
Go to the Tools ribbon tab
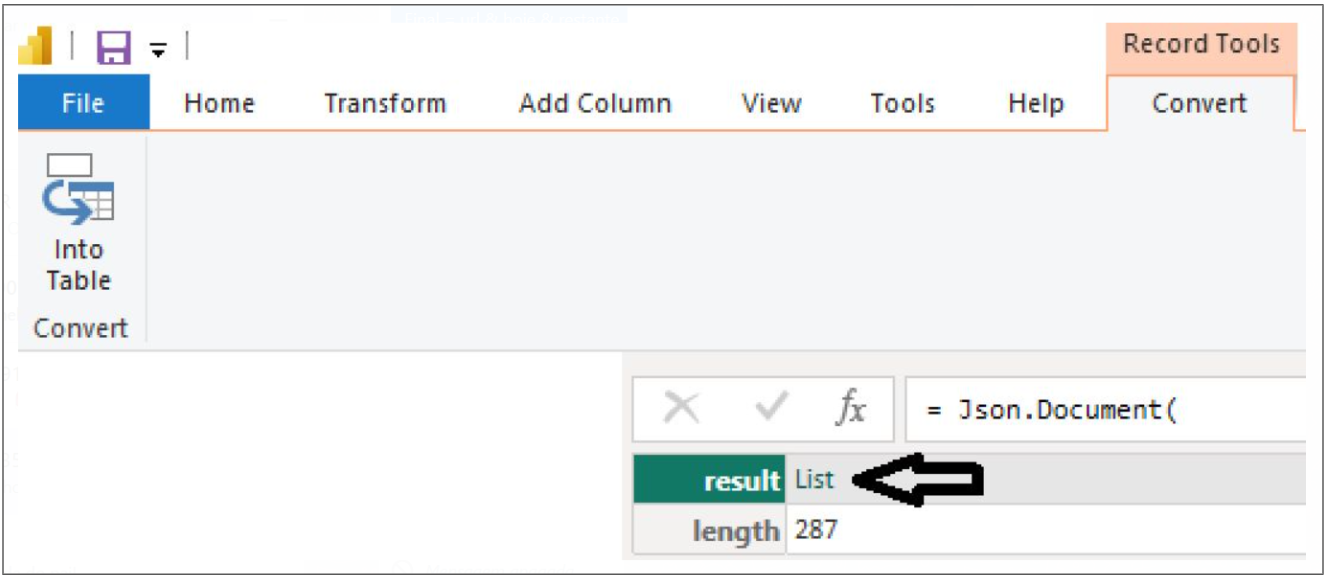pos(902,104)
